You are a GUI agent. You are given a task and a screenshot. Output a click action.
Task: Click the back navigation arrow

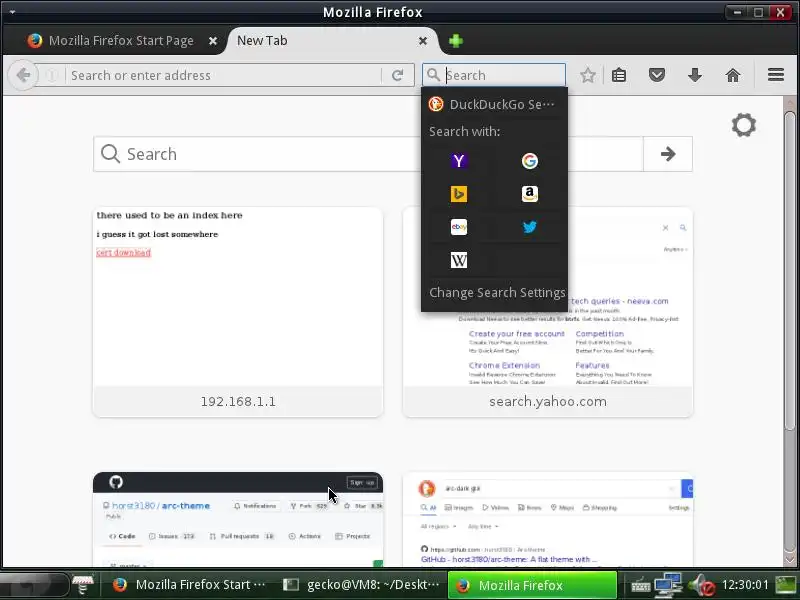tap(23, 76)
